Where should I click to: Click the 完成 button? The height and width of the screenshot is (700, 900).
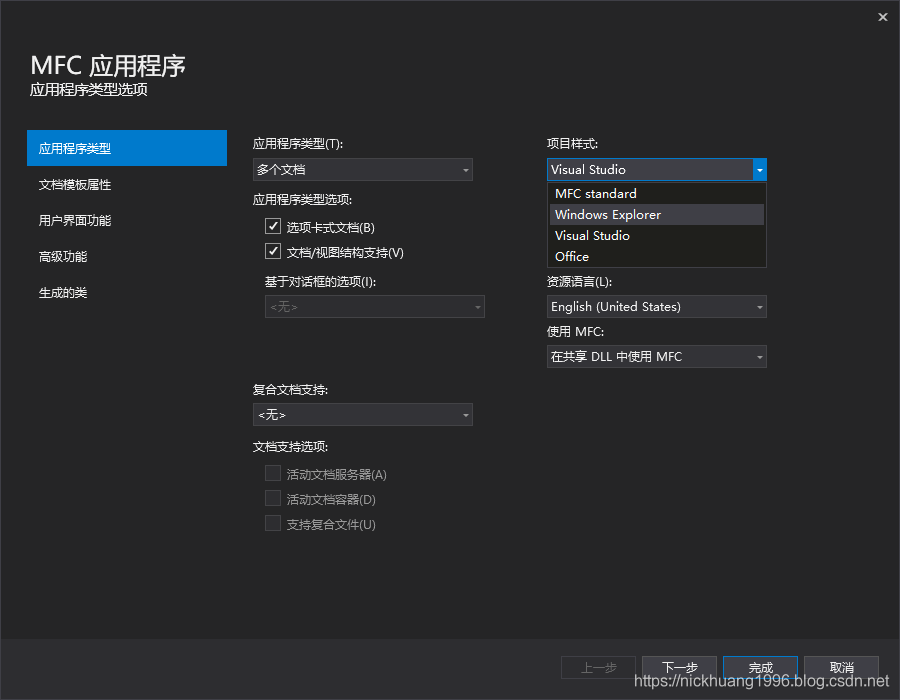coord(761,667)
